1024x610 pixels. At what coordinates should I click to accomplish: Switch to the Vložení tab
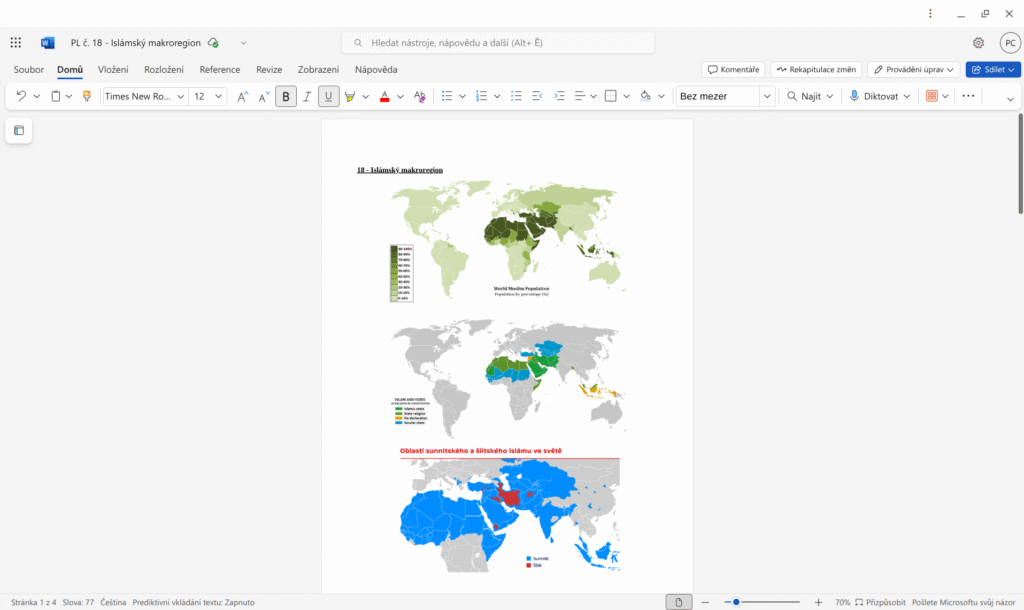pyautogui.click(x=113, y=69)
